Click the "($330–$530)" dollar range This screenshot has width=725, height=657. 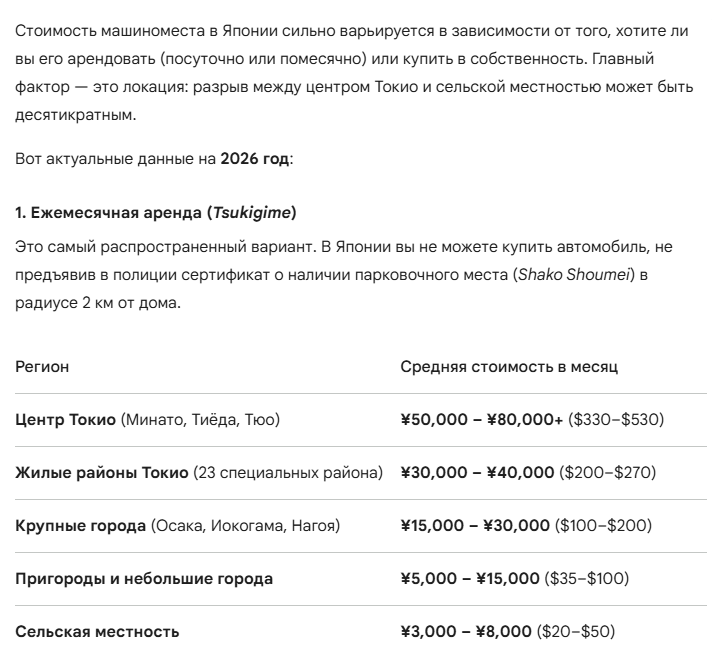click(615, 420)
